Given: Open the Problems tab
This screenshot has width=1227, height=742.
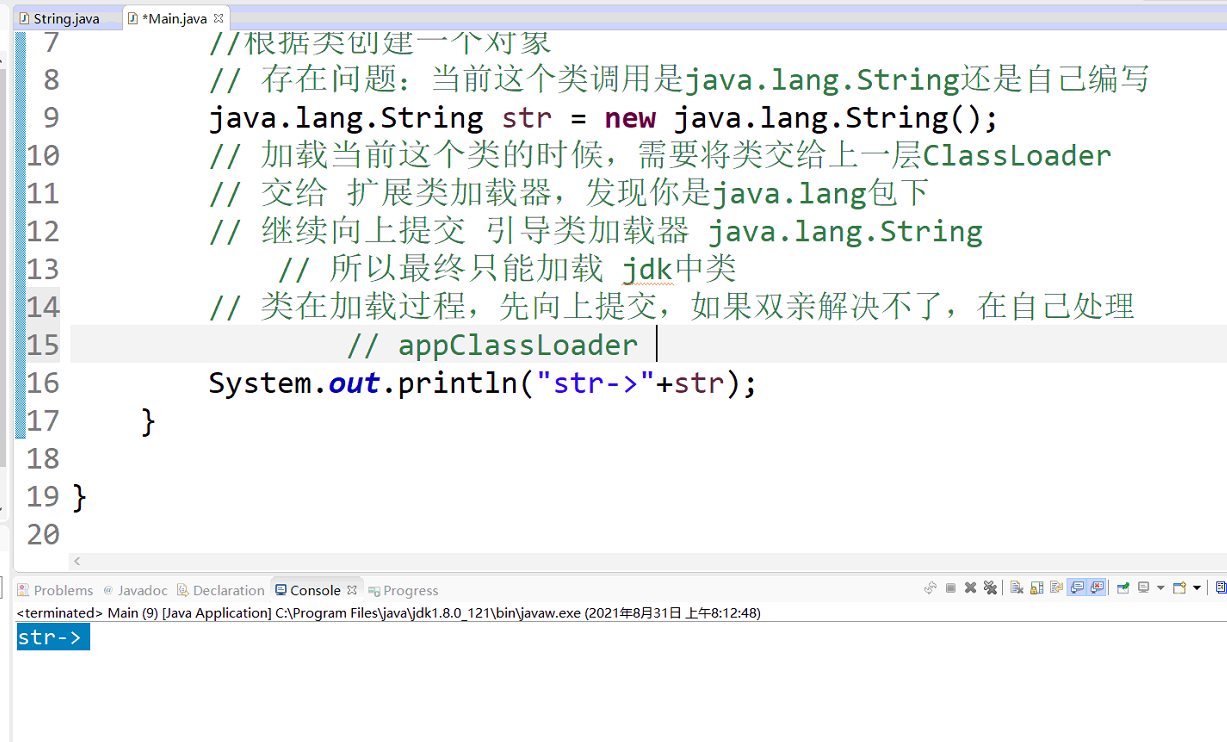Looking at the screenshot, I should [55, 590].
